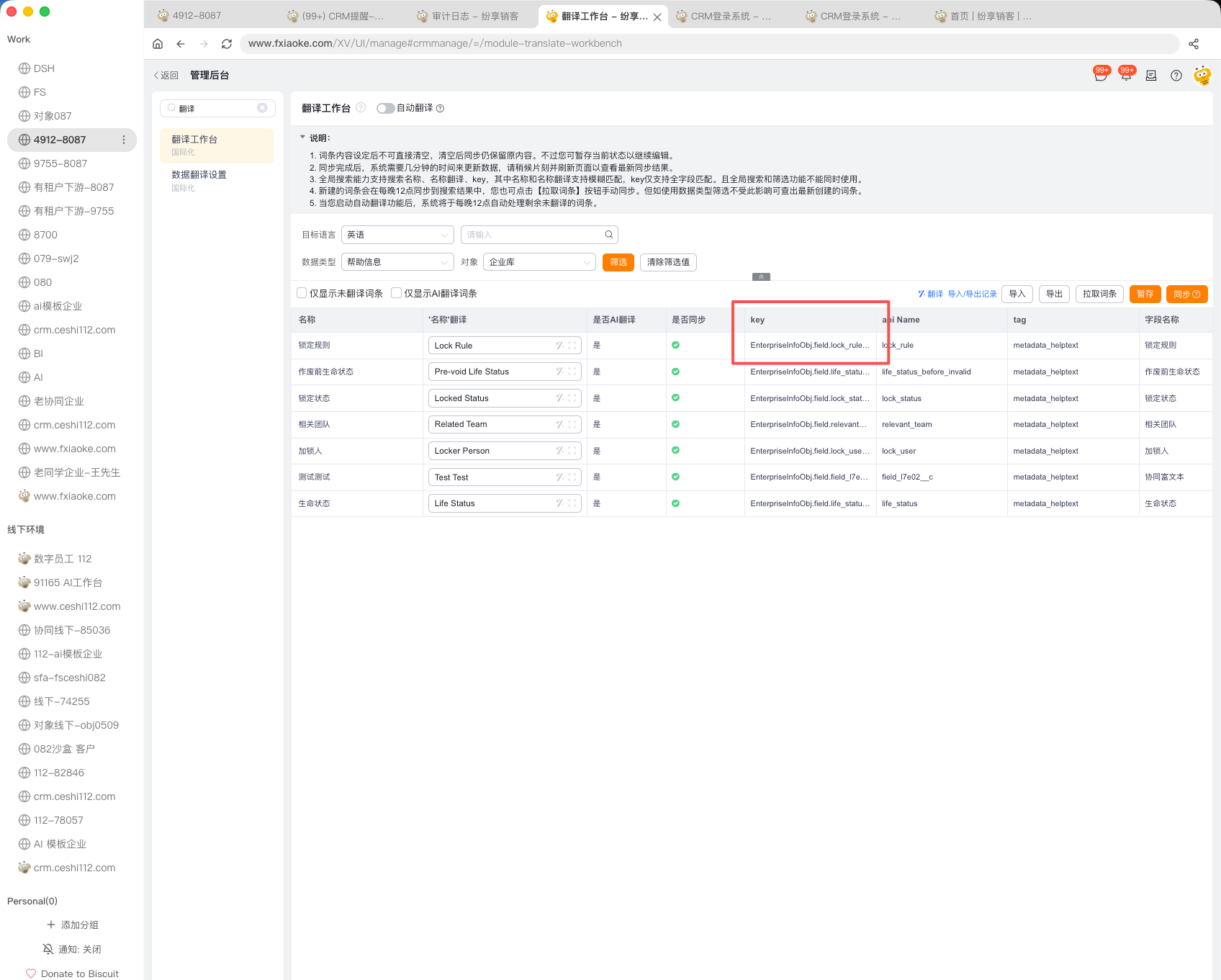The image size is (1221, 980).
Task: Select 数据翻译设置 in the left menu
Action: pyautogui.click(x=217, y=181)
